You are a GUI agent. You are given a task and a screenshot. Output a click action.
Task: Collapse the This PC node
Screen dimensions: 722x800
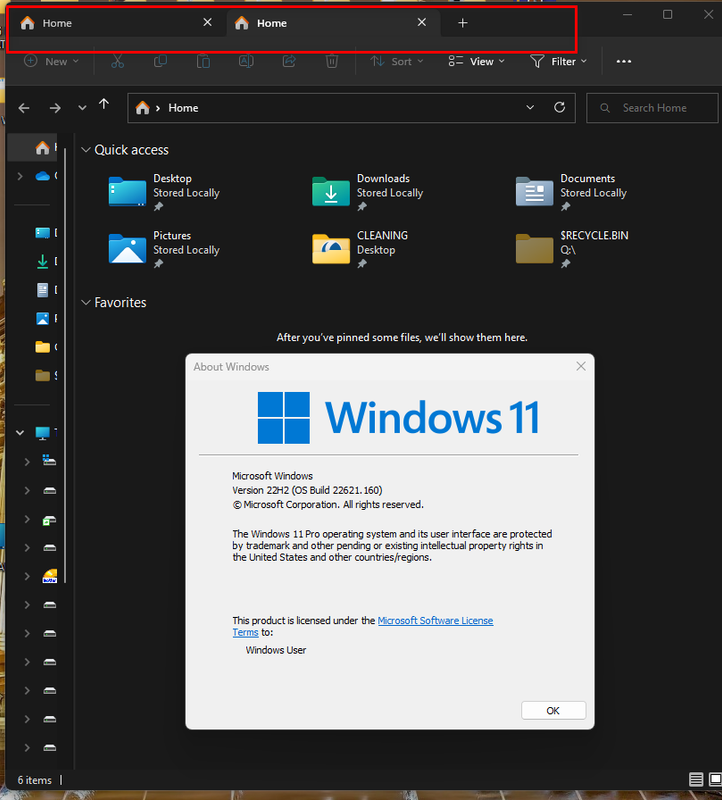click(x=20, y=433)
